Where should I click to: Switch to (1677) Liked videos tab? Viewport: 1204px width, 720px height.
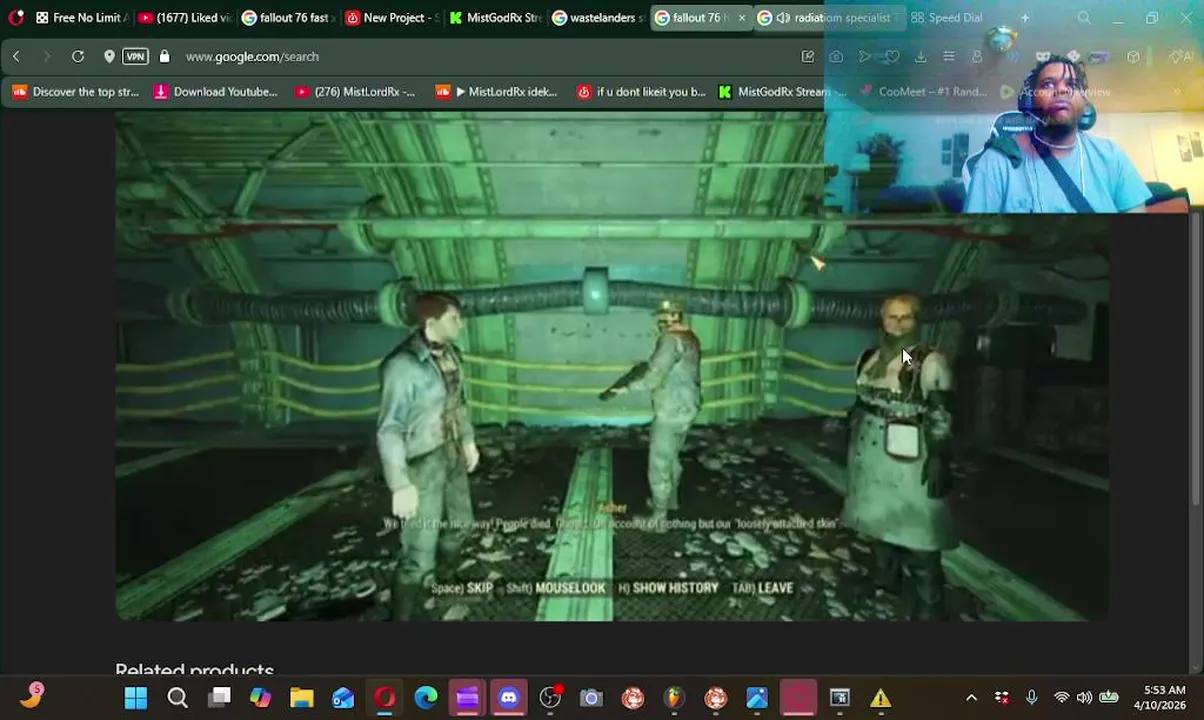183,17
